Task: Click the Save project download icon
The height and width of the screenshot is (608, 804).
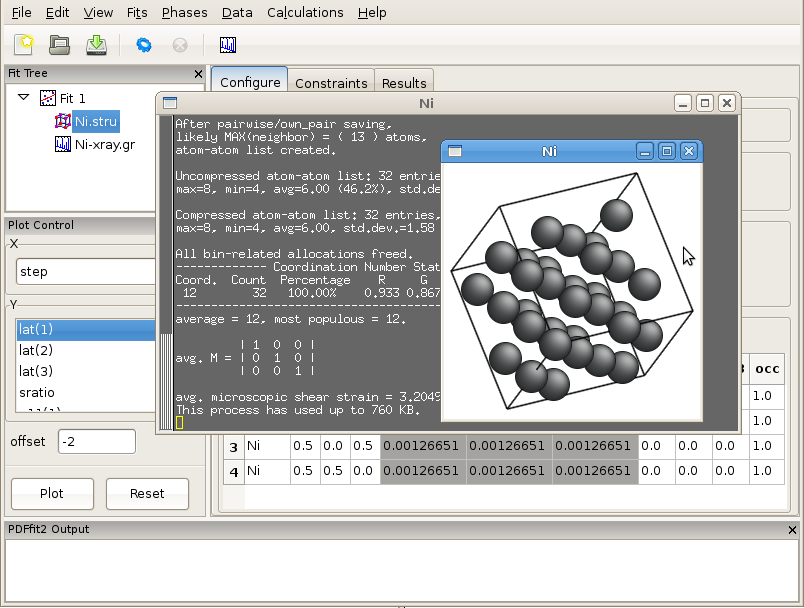Action: click(x=96, y=45)
